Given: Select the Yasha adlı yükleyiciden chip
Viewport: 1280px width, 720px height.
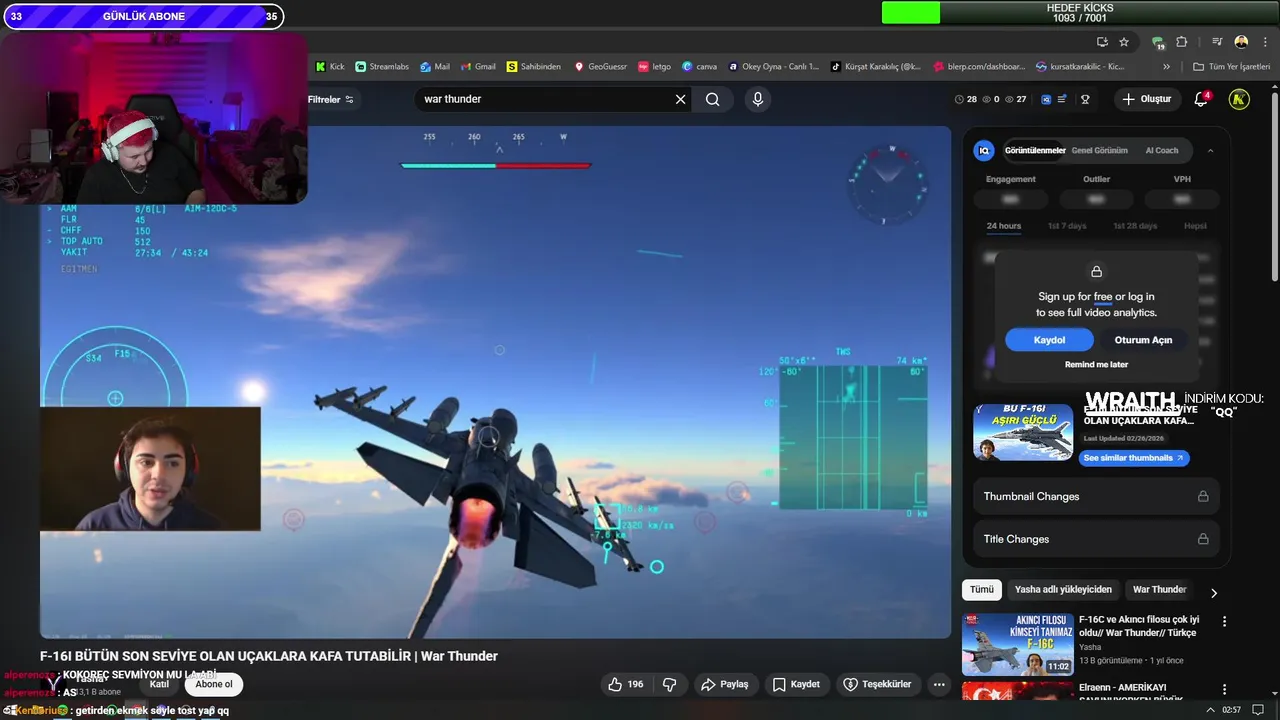Looking at the screenshot, I should click(x=1063, y=590).
